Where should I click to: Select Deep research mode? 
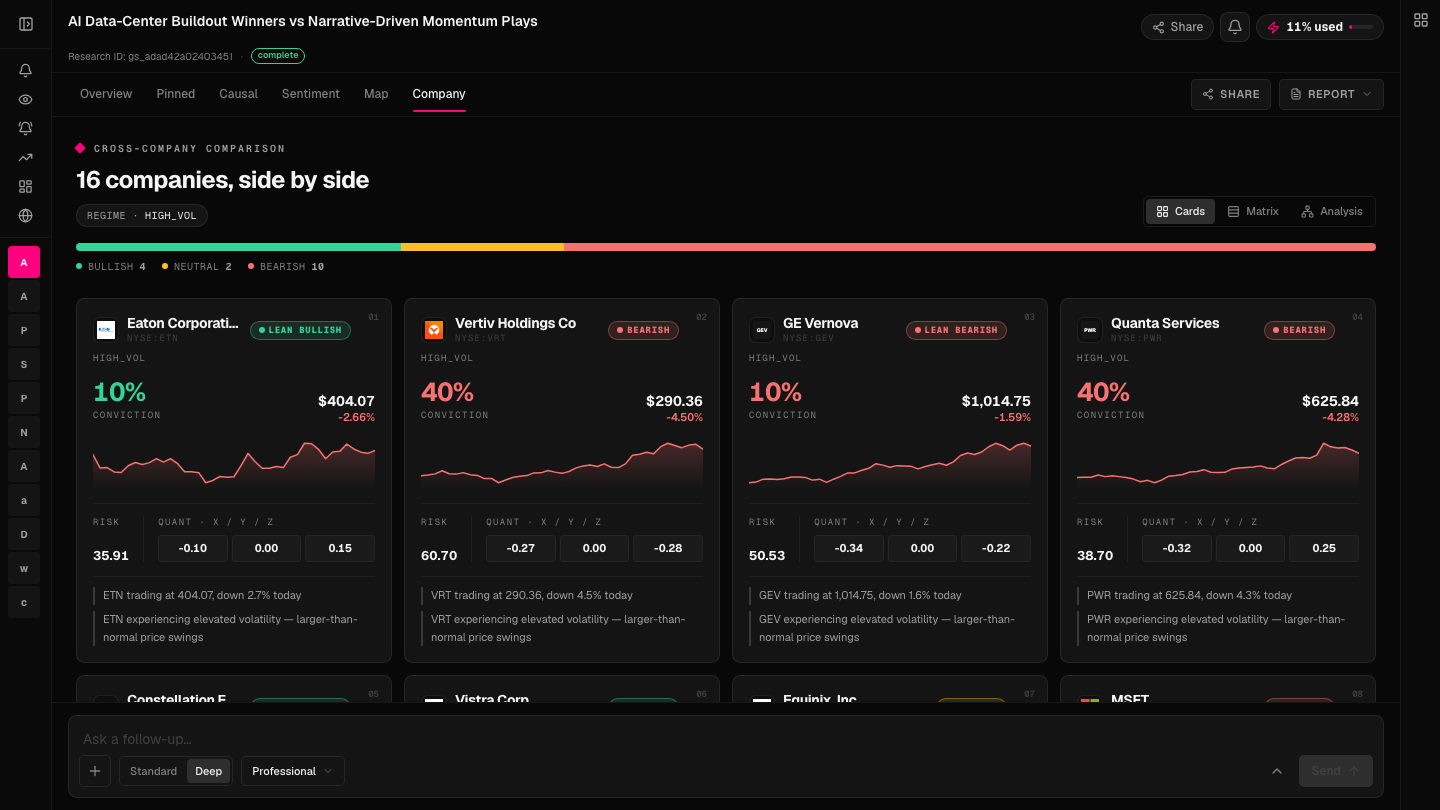[x=209, y=771]
